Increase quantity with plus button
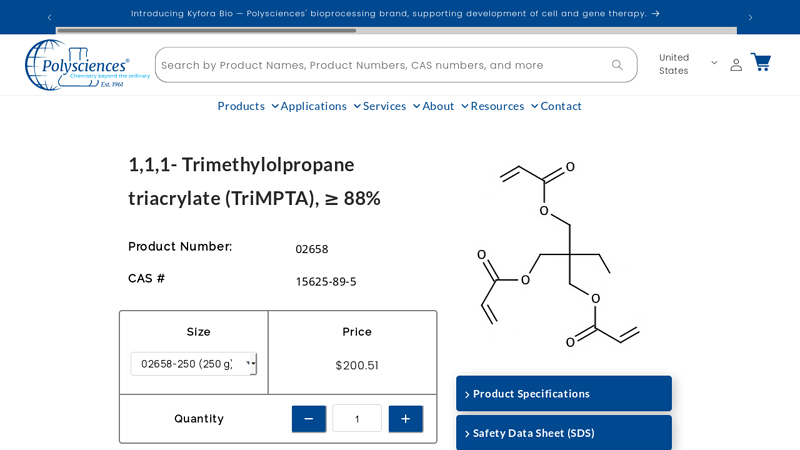The height and width of the screenshot is (450, 800). click(406, 419)
